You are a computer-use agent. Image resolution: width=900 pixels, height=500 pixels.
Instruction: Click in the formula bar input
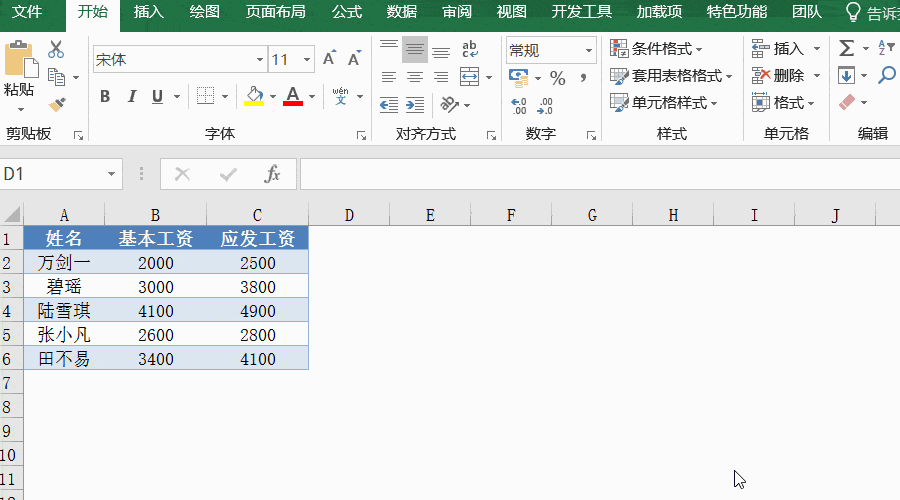coord(600,174)
